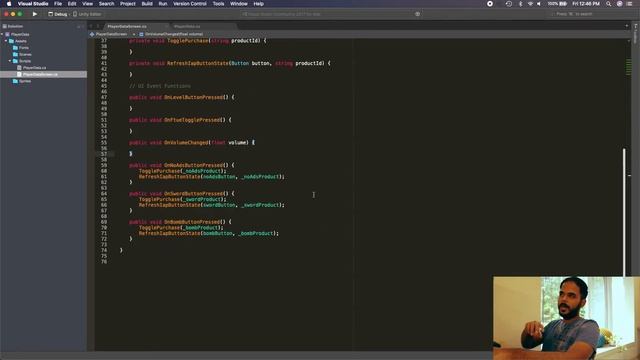Viewport: 640px width, 360px height.
Task: Open OnVolumeChanged member breadcrumb dropdown
Action: (x=174, y=34)
